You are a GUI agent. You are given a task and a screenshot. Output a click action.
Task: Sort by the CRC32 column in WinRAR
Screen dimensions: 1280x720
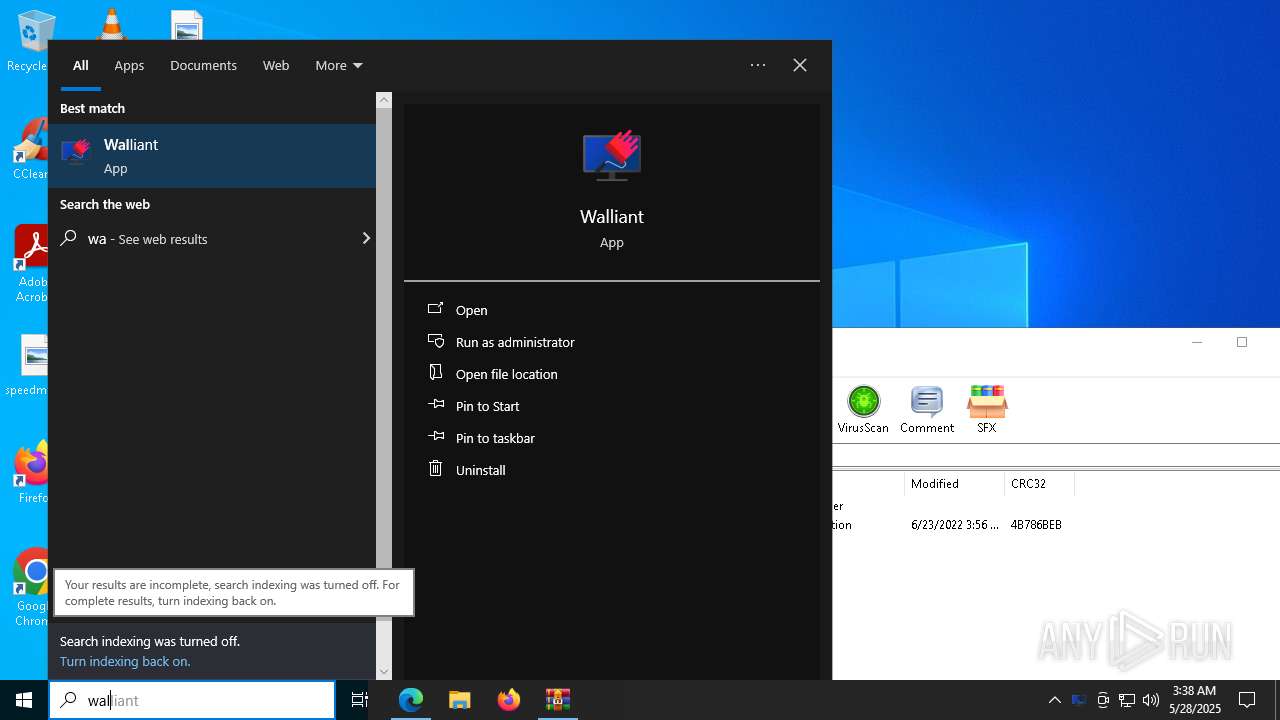(x=1039, y=483)
